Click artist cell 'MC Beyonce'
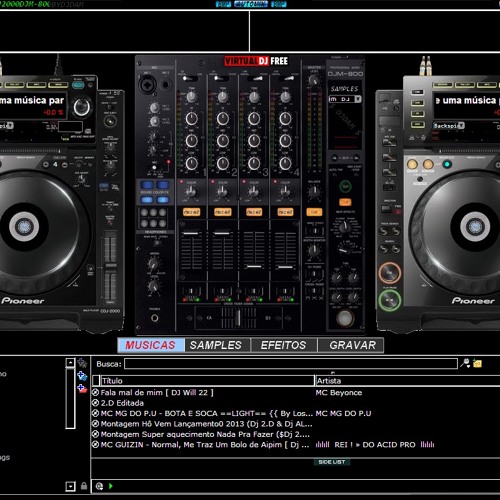500x500 pixels. [339, 393]
